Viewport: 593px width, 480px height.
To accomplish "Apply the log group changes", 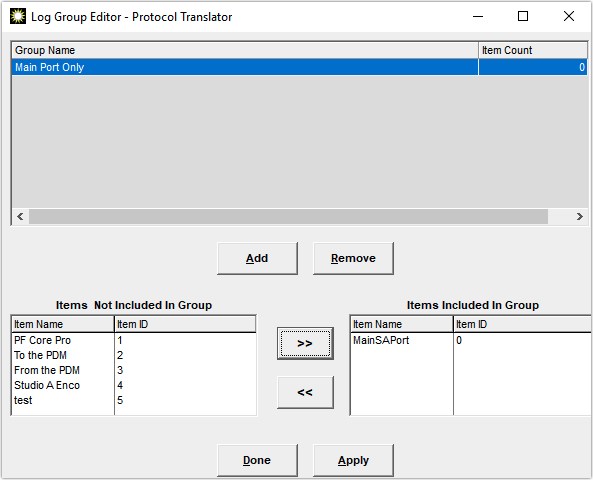I will click(353, 460).
